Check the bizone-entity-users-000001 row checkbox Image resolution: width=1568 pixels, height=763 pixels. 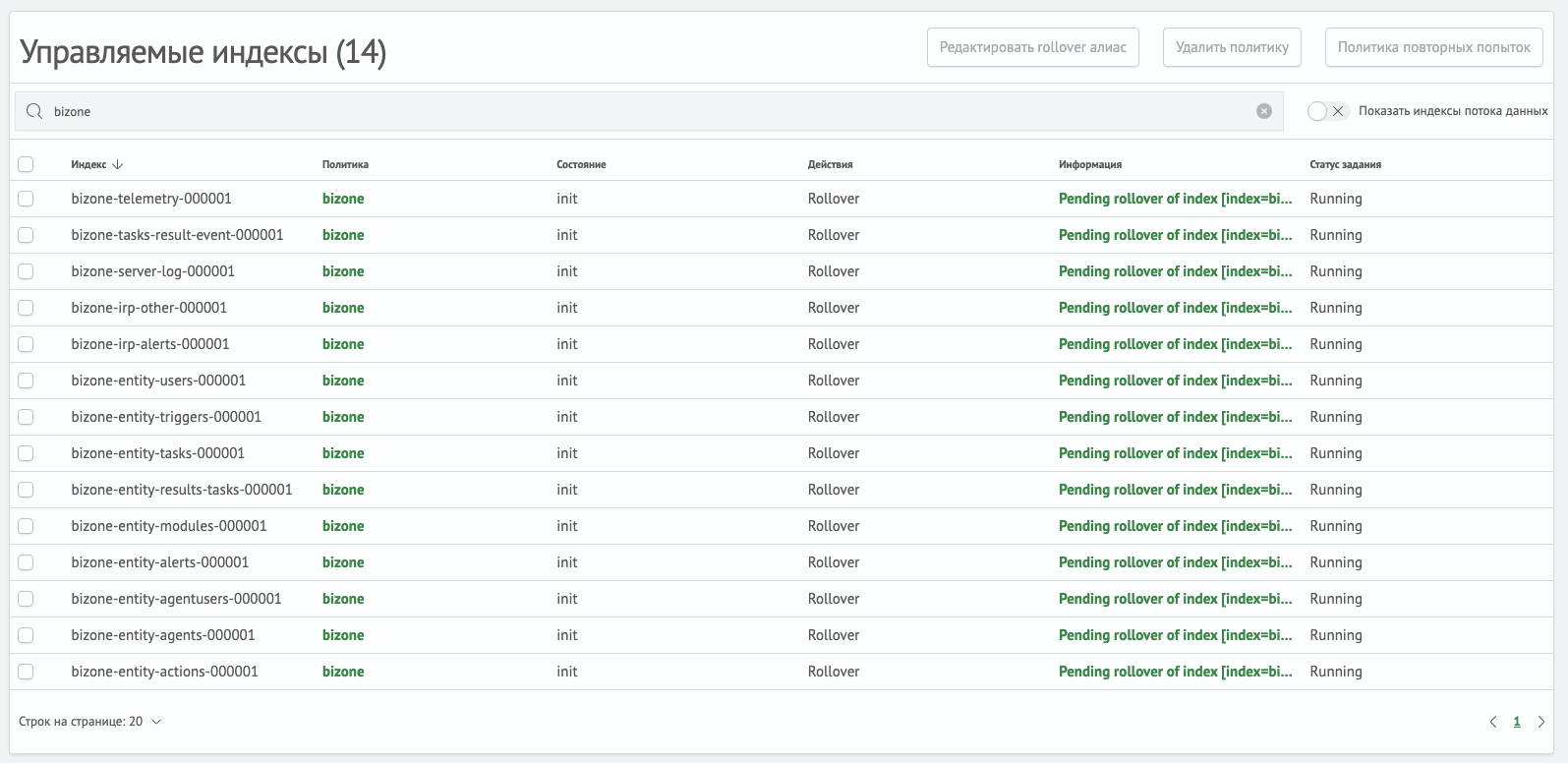26,381
